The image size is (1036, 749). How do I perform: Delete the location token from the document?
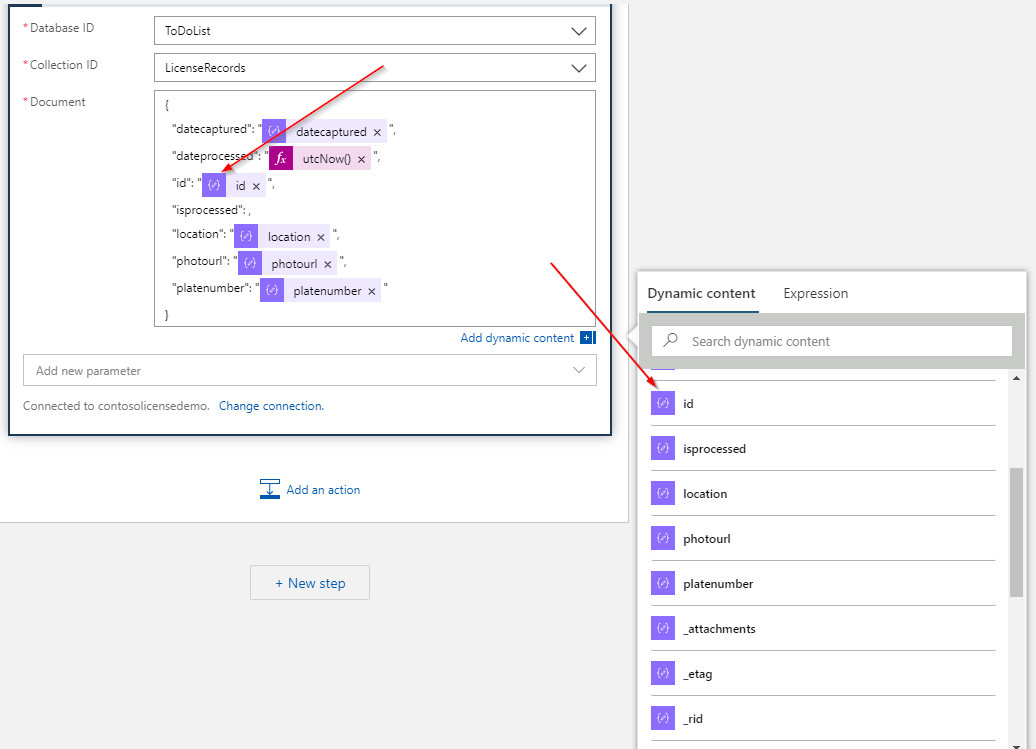click(321, 237)
